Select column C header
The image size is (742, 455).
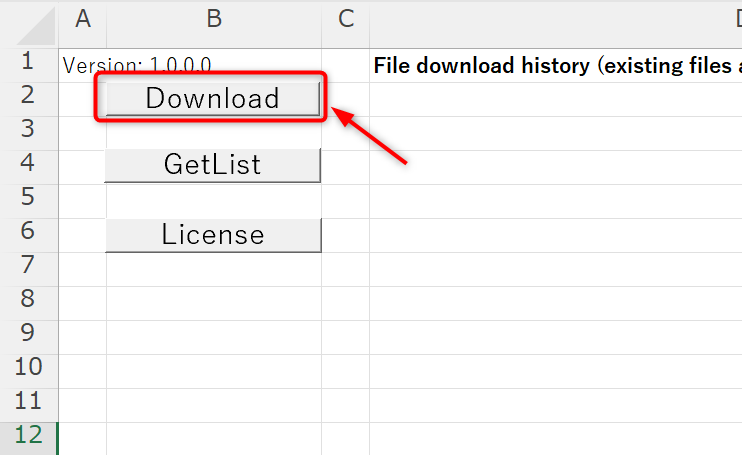point(345,18)
